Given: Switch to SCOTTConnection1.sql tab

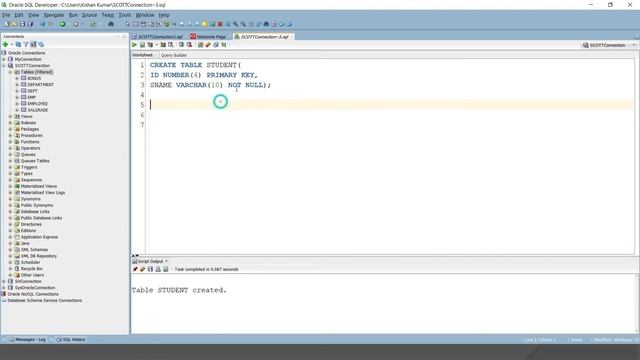Looking at the screenshot, I should tap(158, 37).
